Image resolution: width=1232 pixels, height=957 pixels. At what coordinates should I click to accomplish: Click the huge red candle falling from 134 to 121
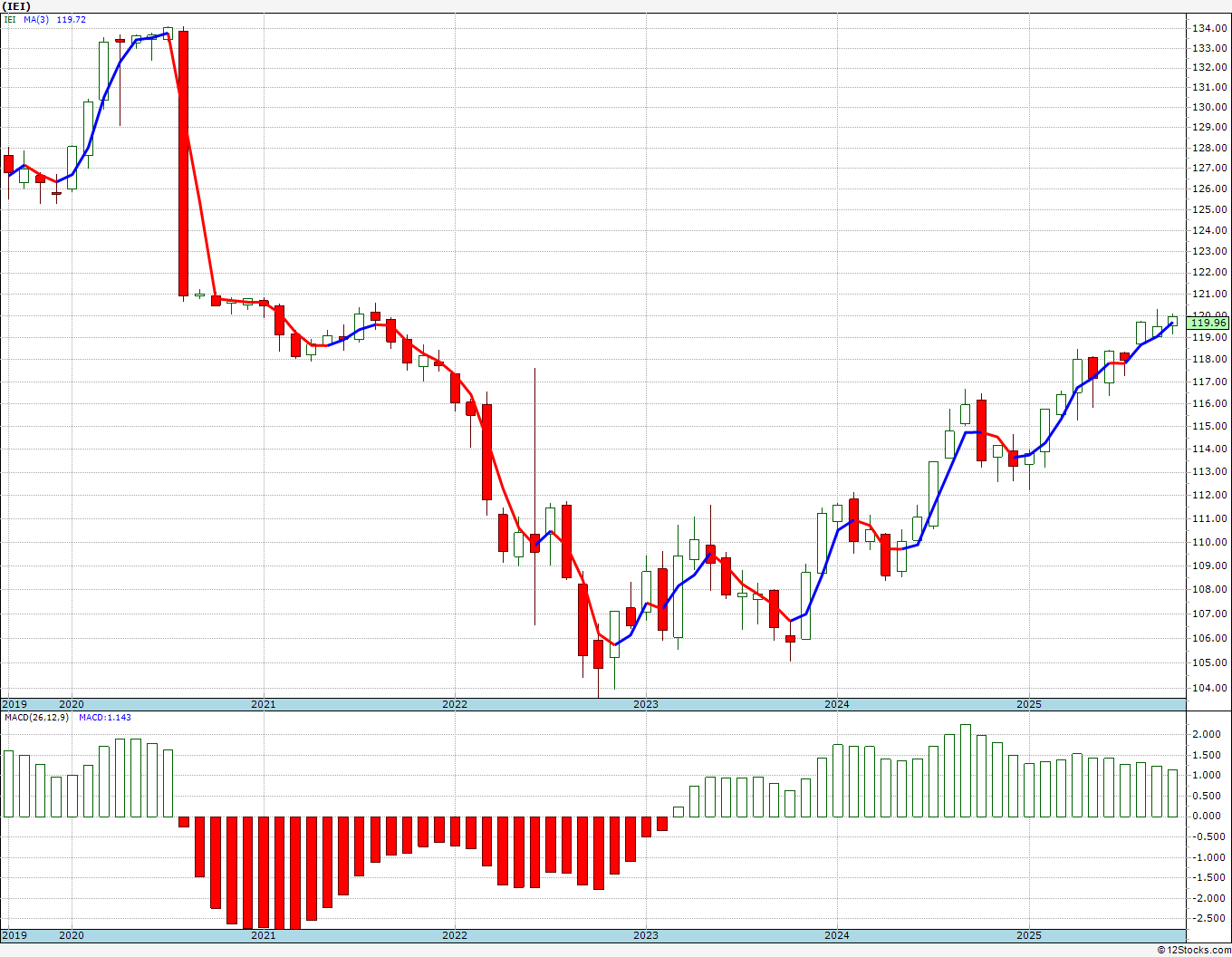click(183, 163)
